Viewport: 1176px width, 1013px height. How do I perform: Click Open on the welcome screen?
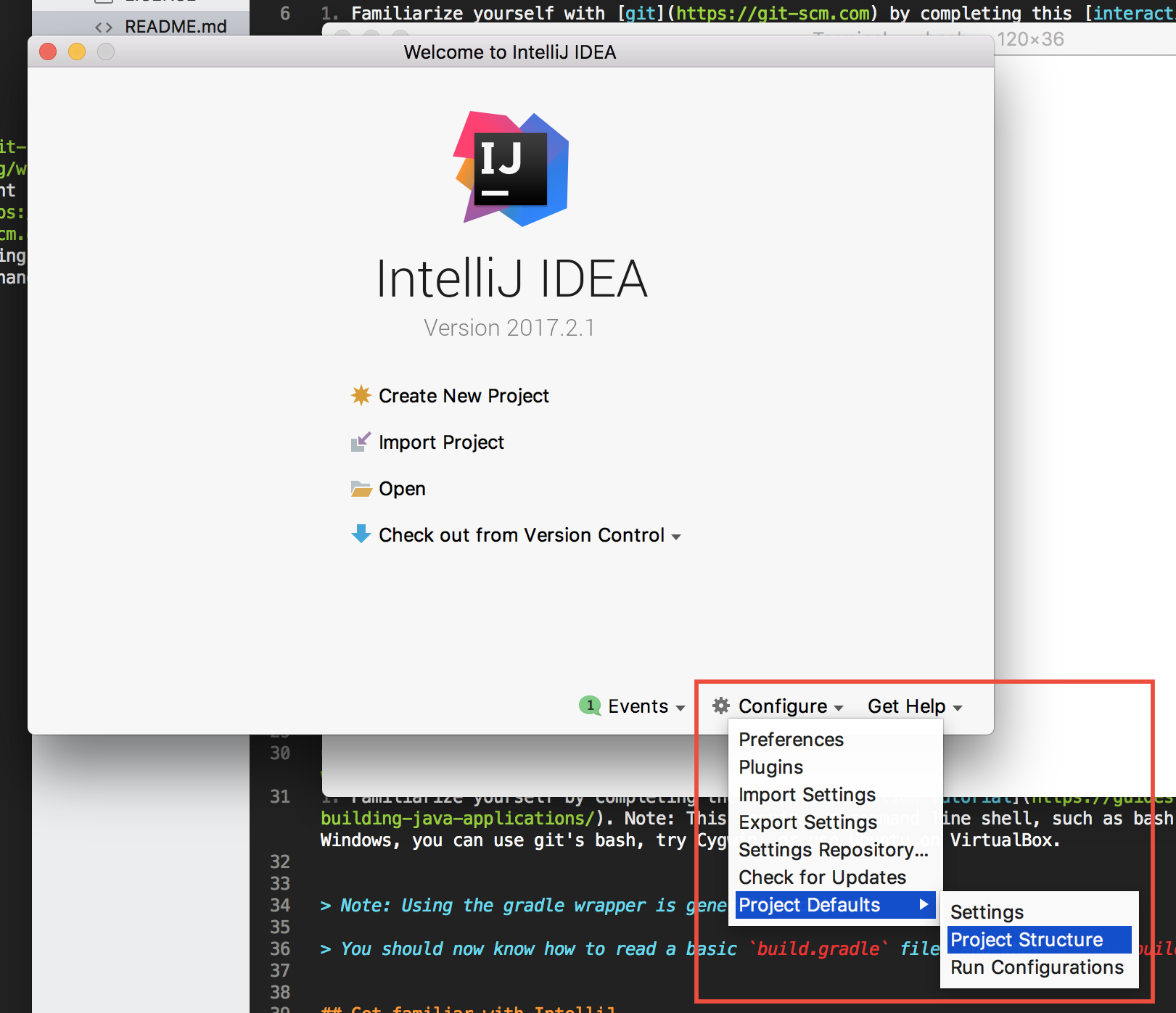click(402, 489)
